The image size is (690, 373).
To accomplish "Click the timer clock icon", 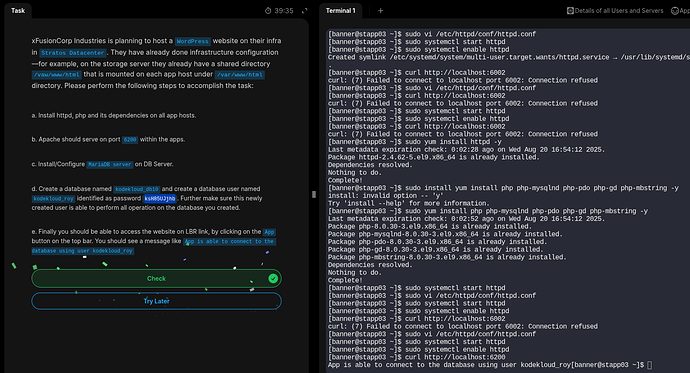I will [268, 11].
